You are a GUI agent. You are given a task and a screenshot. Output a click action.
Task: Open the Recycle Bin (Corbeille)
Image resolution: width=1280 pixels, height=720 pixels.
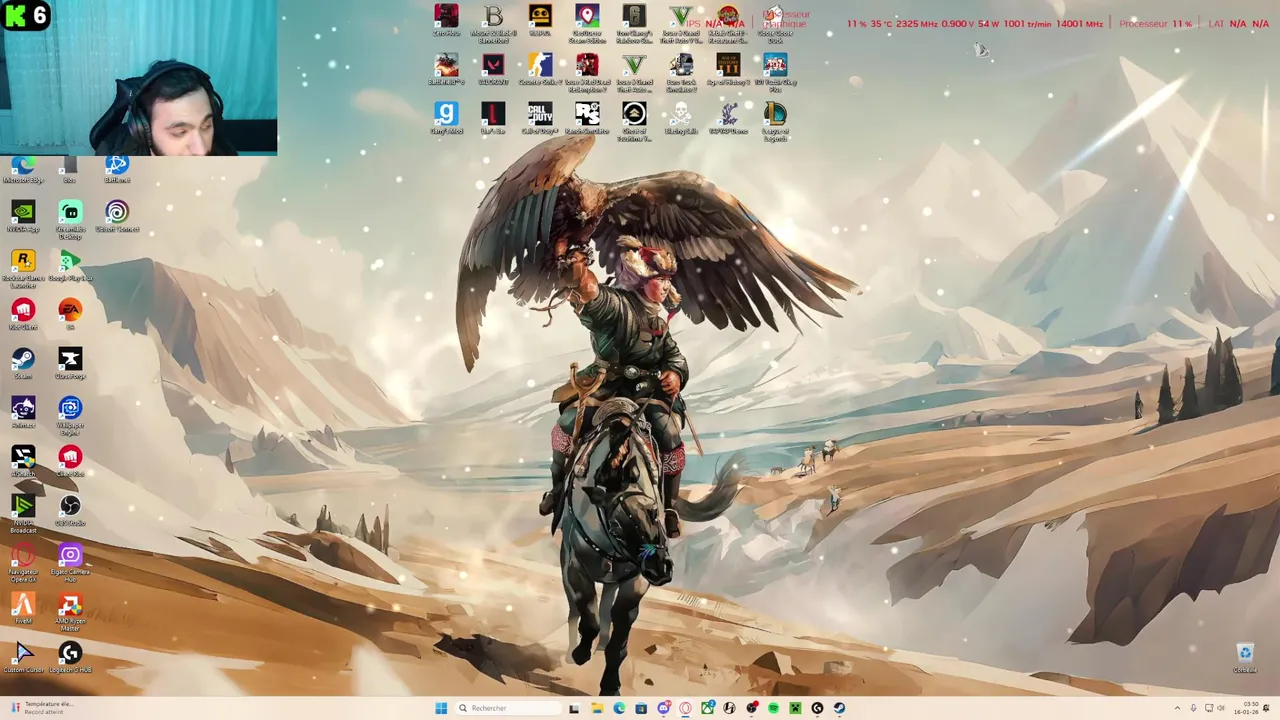point(1245,657)
